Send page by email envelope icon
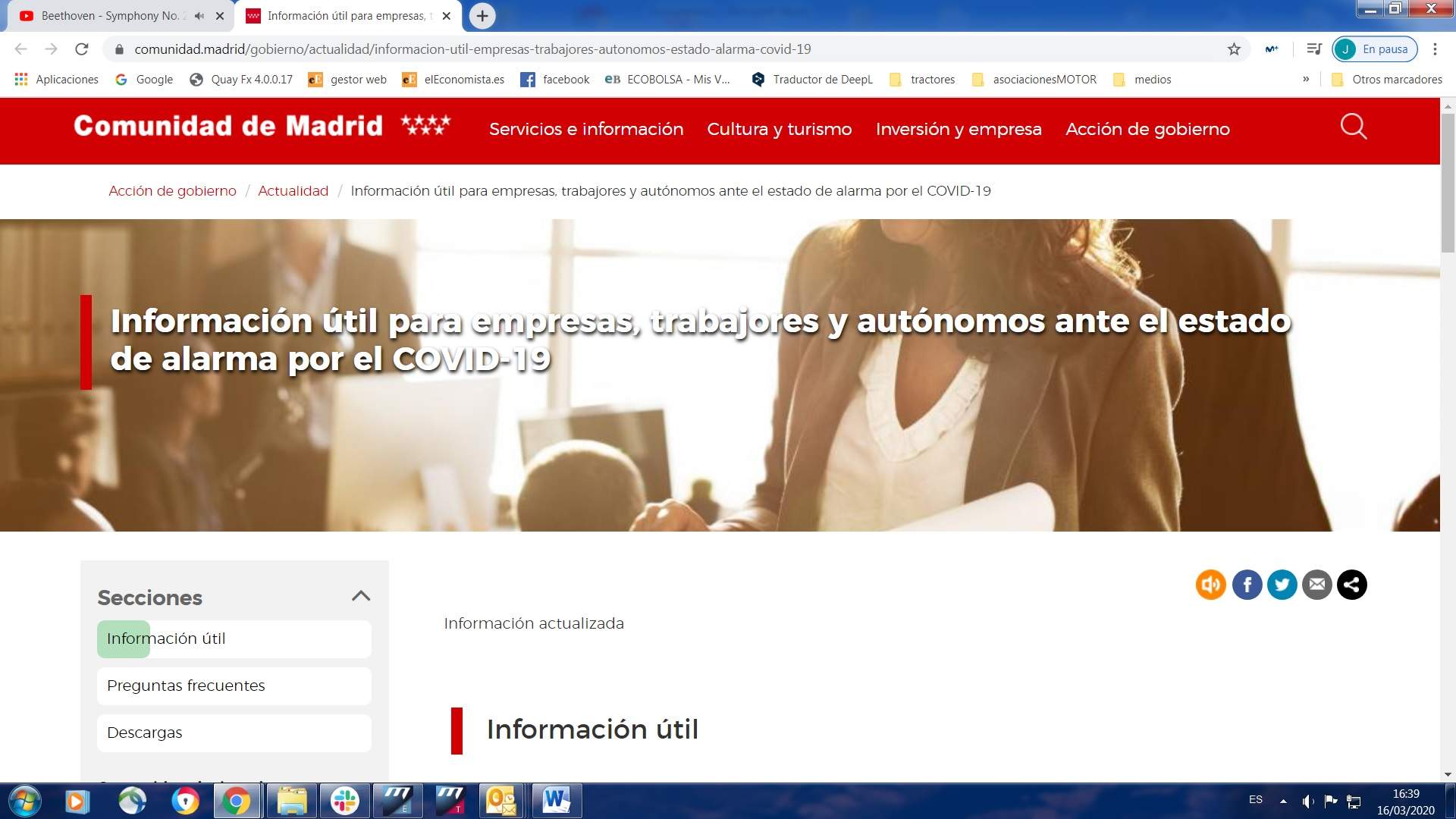 point(1317,585)
